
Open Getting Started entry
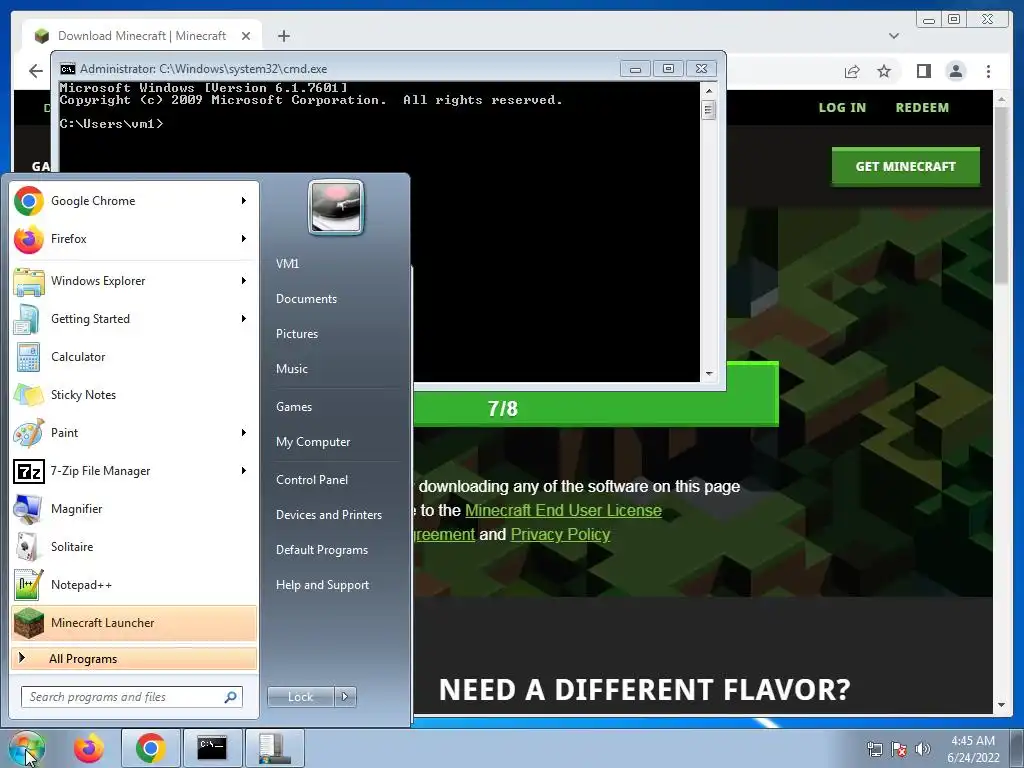point(134,319)
